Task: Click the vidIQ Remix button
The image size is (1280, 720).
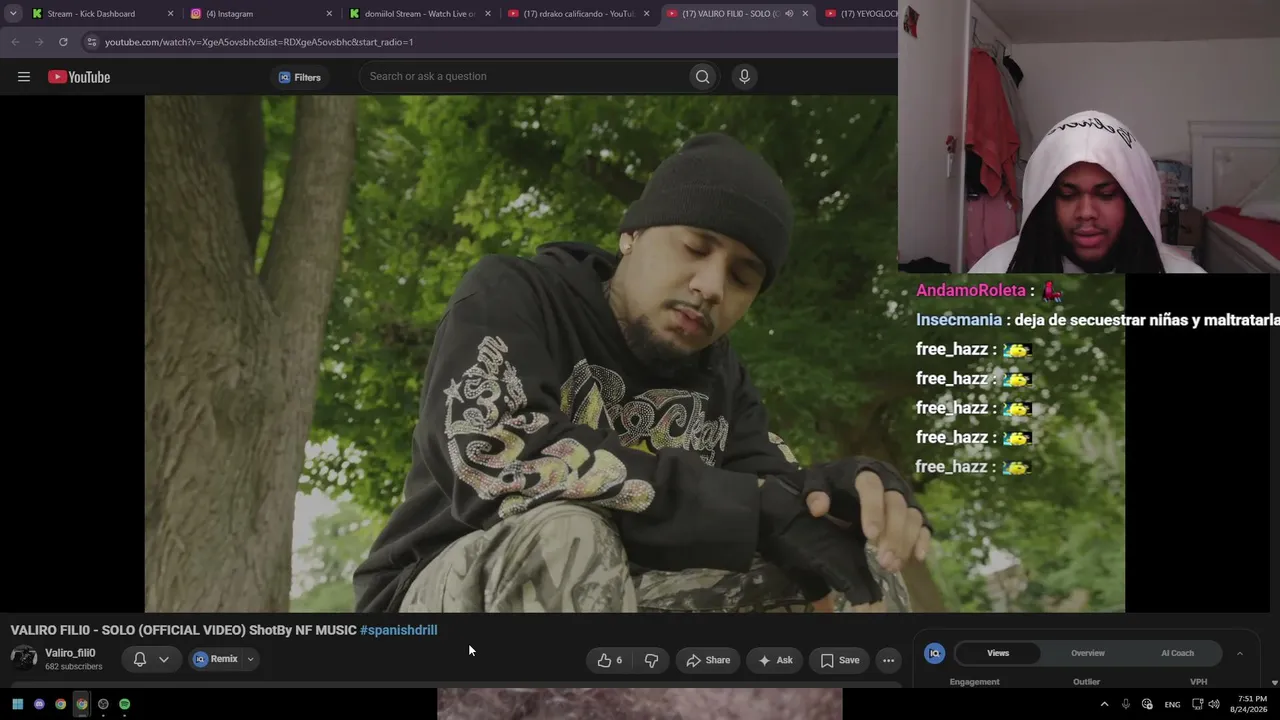Action: pyautogui.click(x=215, y=660)
